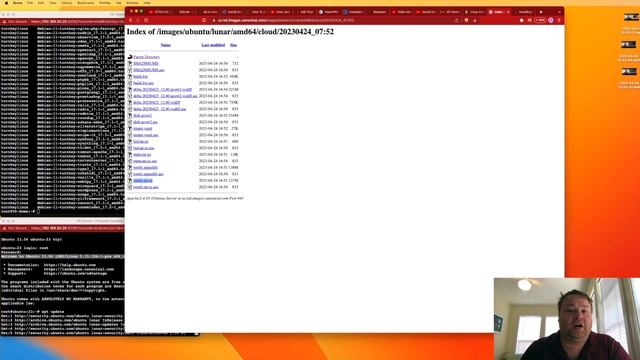Open the File menu
The image size is (640, 360).
(x=30, y=3)
